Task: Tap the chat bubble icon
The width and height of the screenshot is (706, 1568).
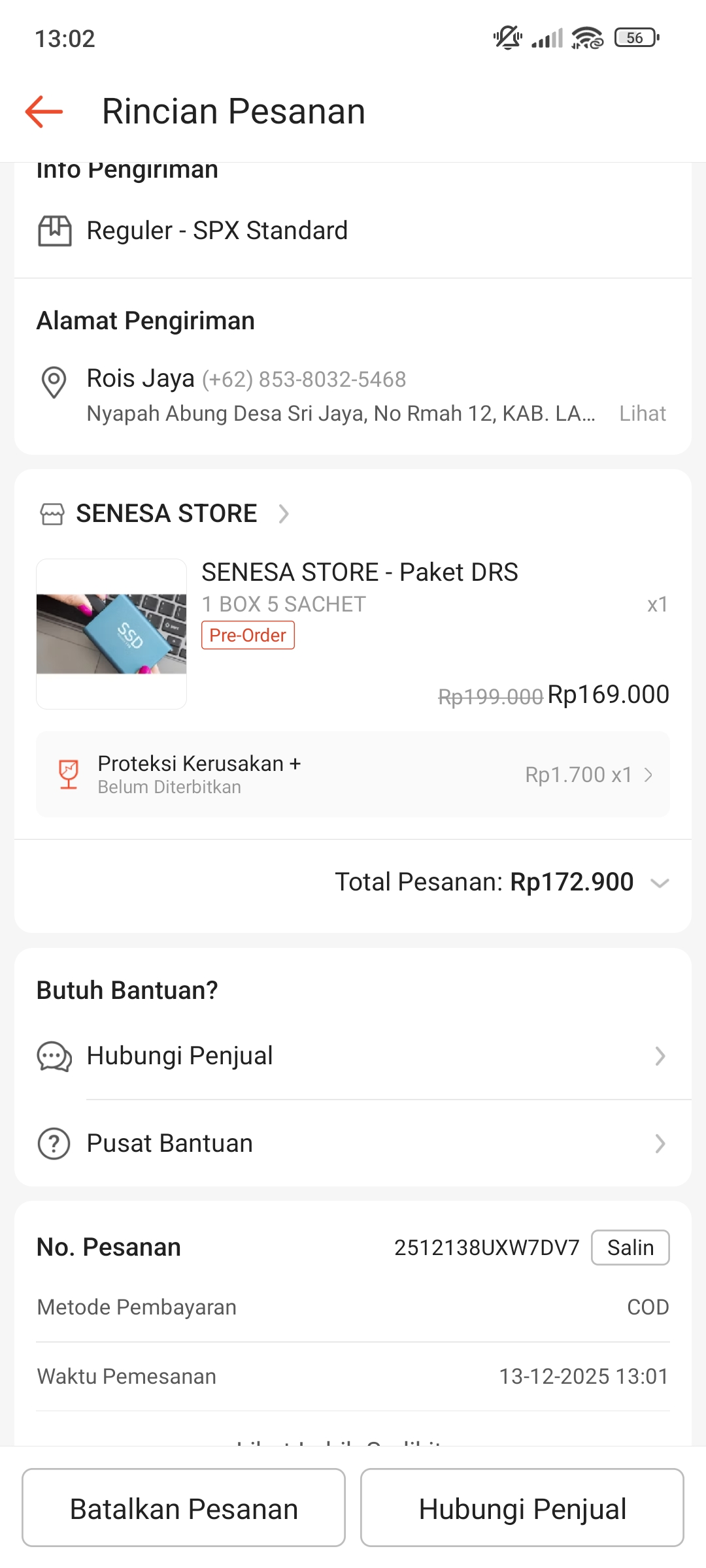Action: click(54, 1056)
